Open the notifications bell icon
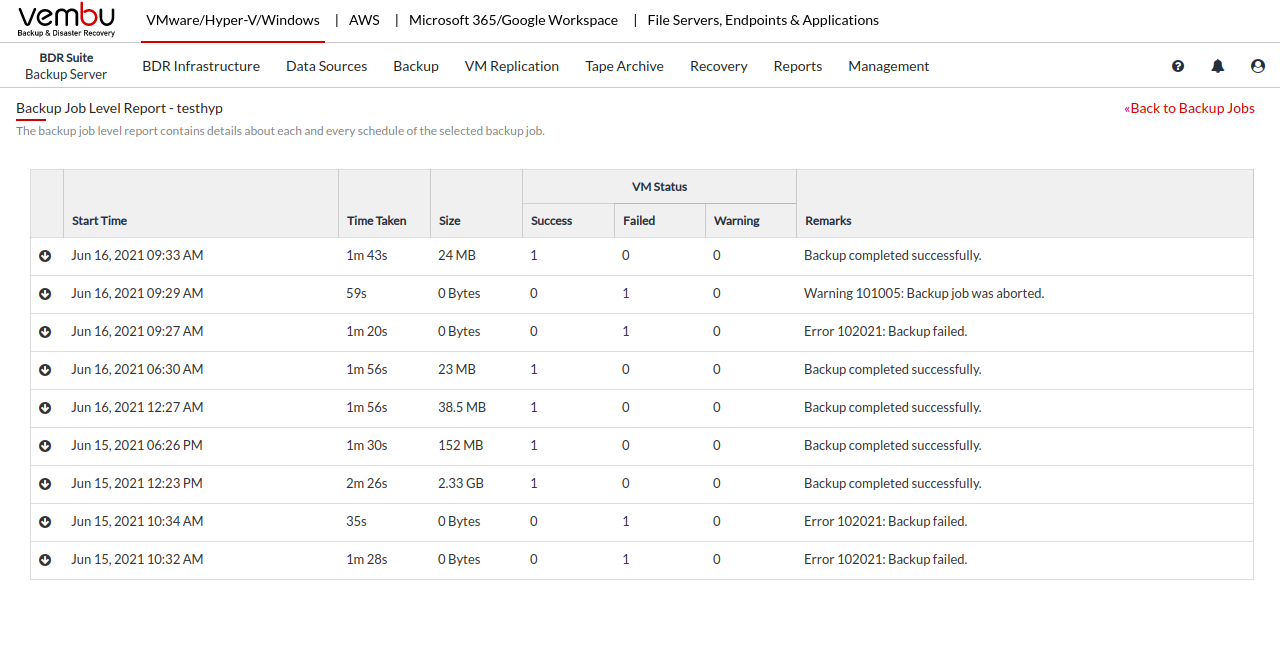This screenshot has height=667, width=1280. pyautogui.click(x=1217, y=66)
